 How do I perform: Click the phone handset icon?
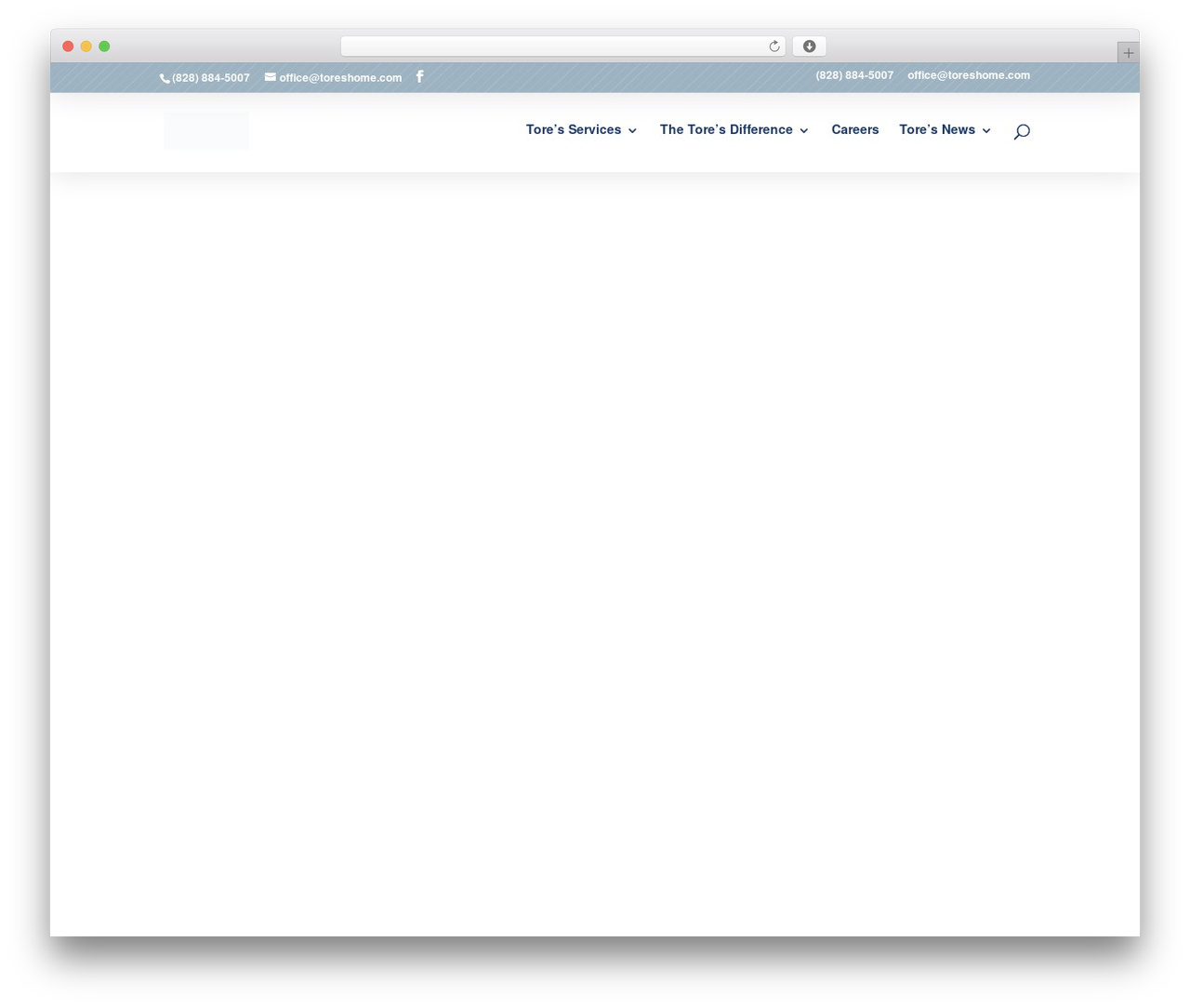pyautogui.click(x=165, y=79)
